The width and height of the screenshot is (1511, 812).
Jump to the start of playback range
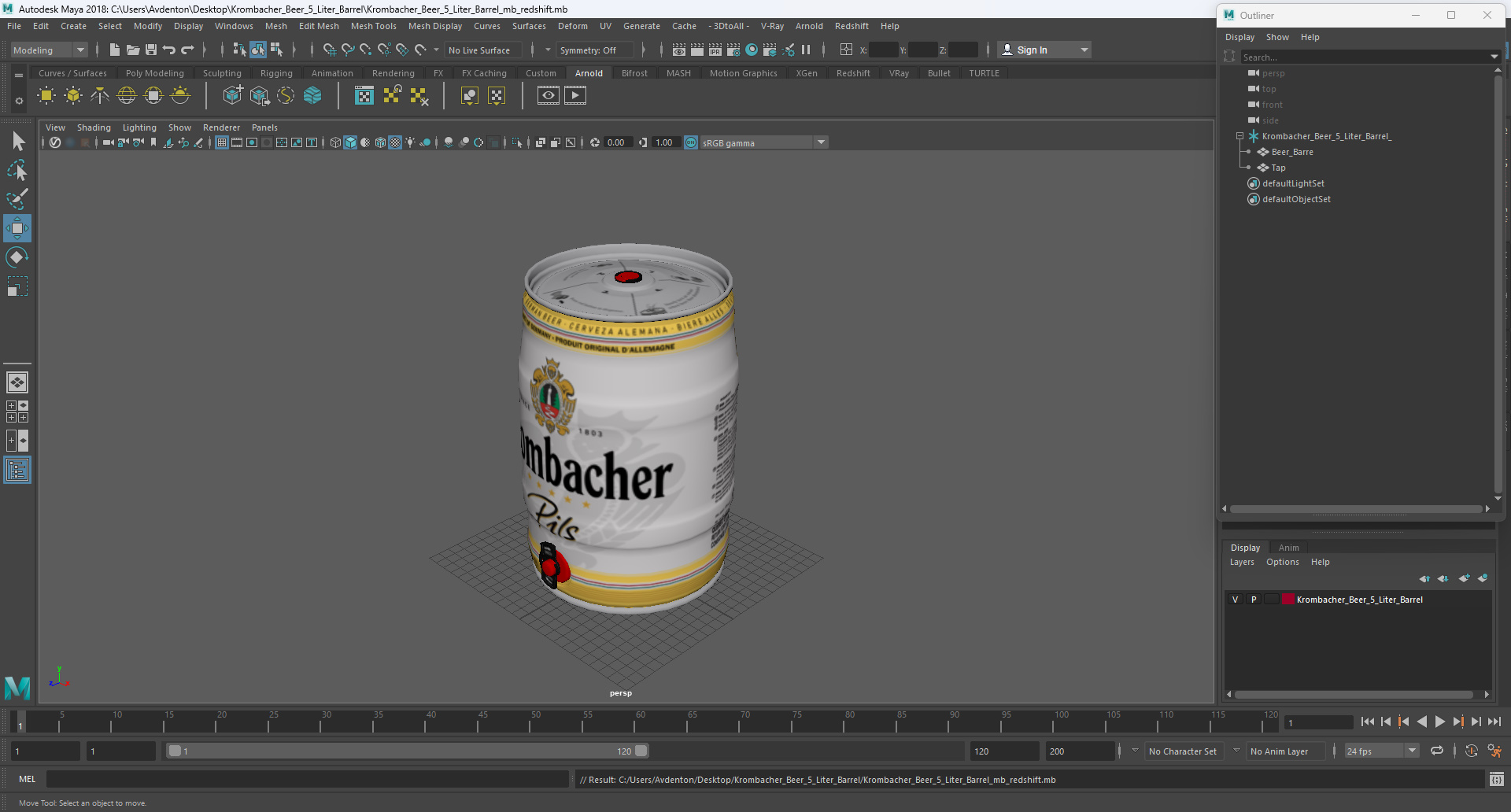click(1368, 722)
